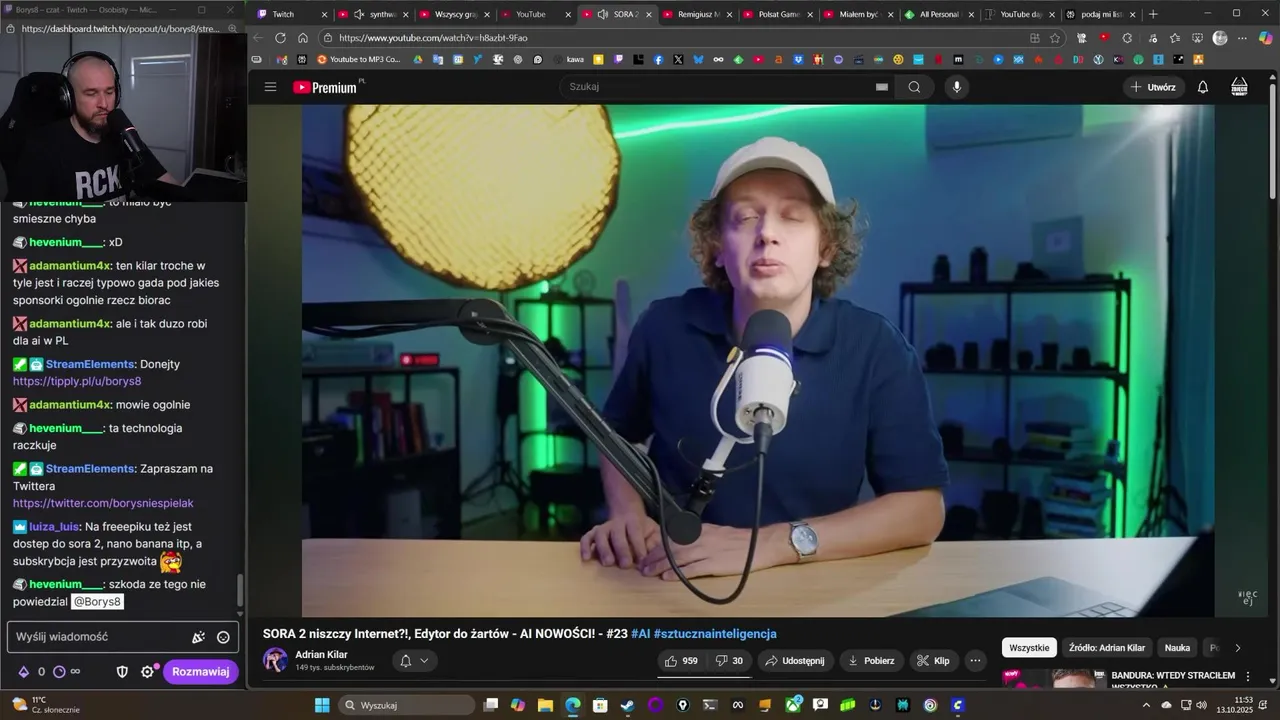Open tipply.pl/u/borys8 link in chat
The height and width of the screenshot is (720, 1280).
(77, 381)
